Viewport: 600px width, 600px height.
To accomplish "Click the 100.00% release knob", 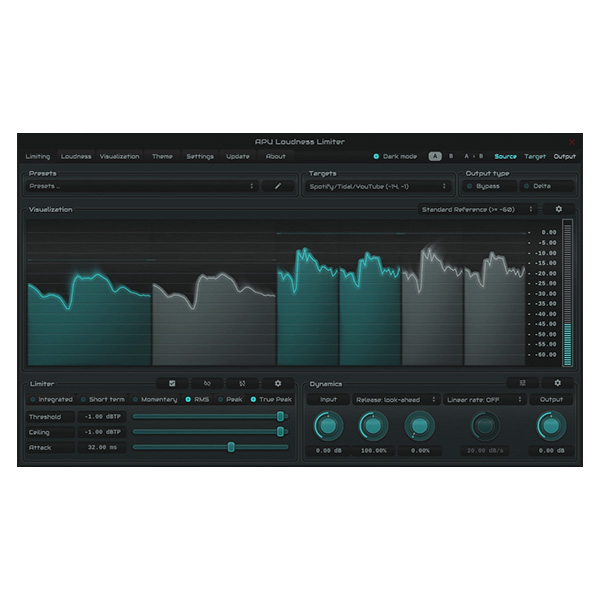I will [373, 426].
